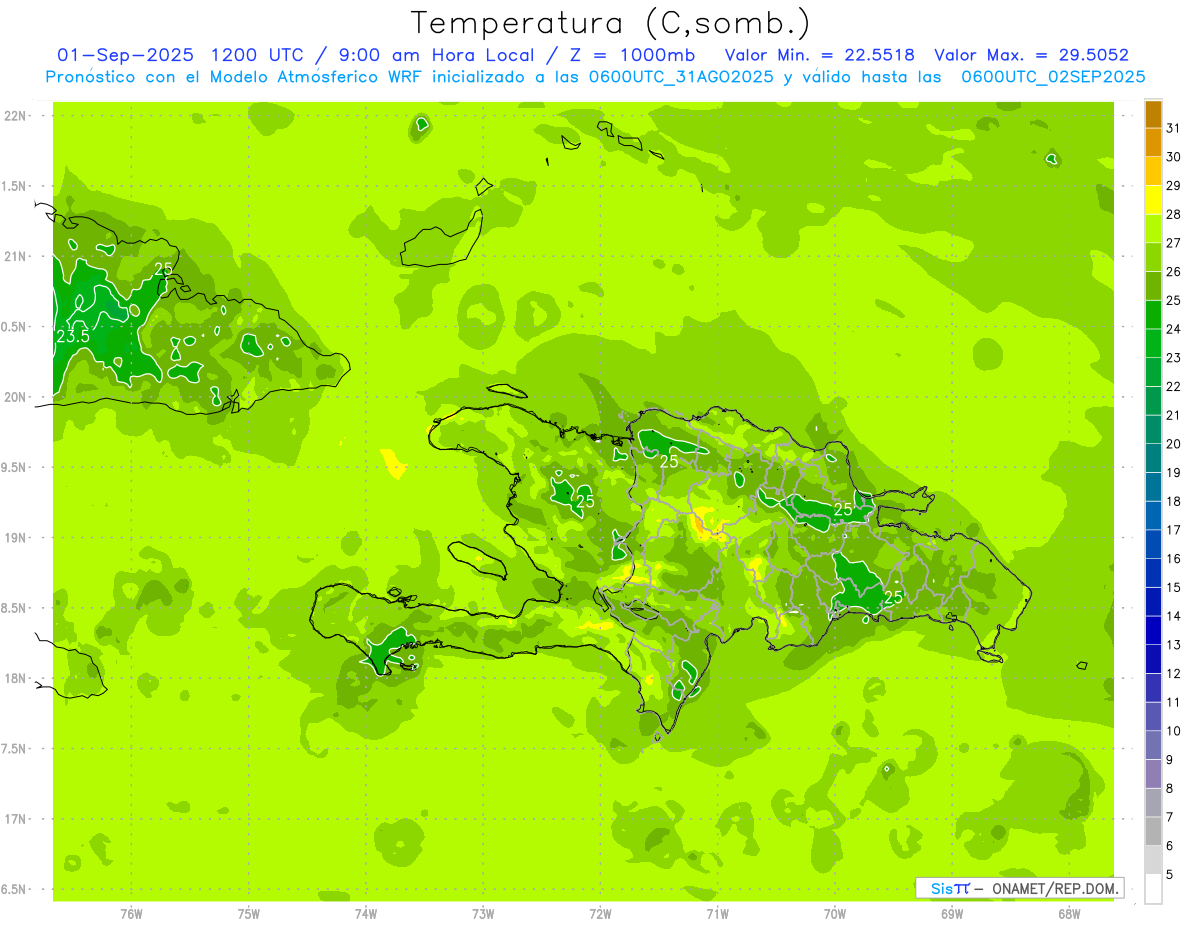The height and width of the screenshot is (927, 1200).
Task: Click the '20N' latitude label
Action: coord(15,397)
